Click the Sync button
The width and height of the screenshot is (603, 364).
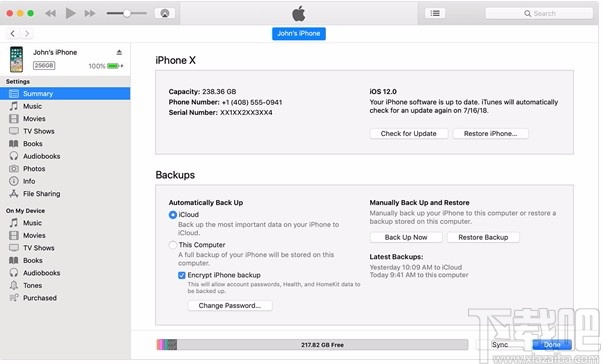coord(500,345)
